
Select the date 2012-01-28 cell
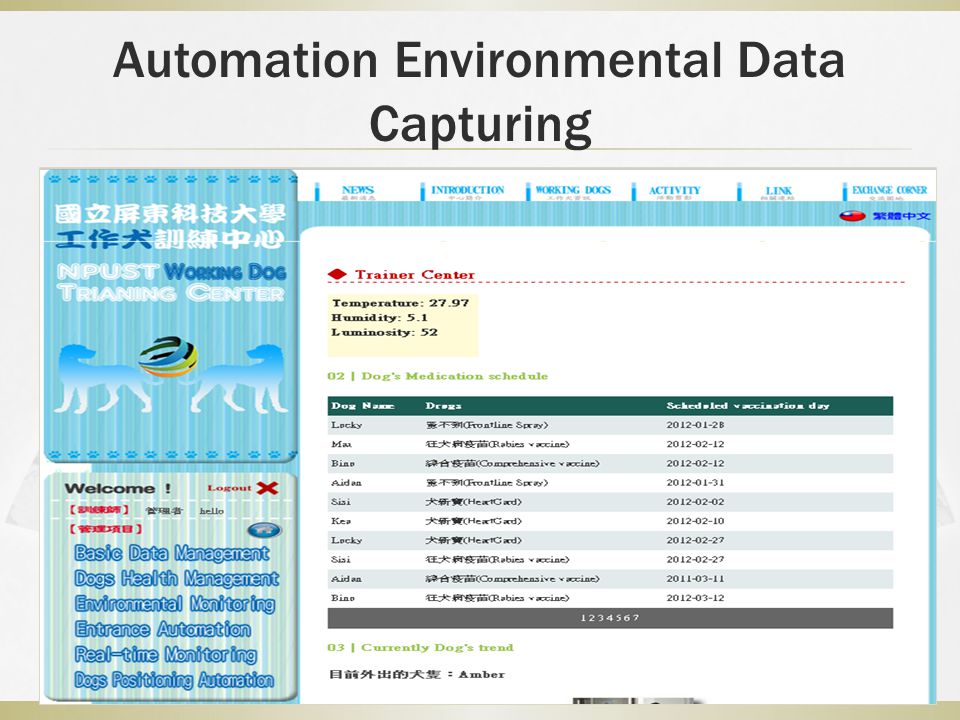695,425
